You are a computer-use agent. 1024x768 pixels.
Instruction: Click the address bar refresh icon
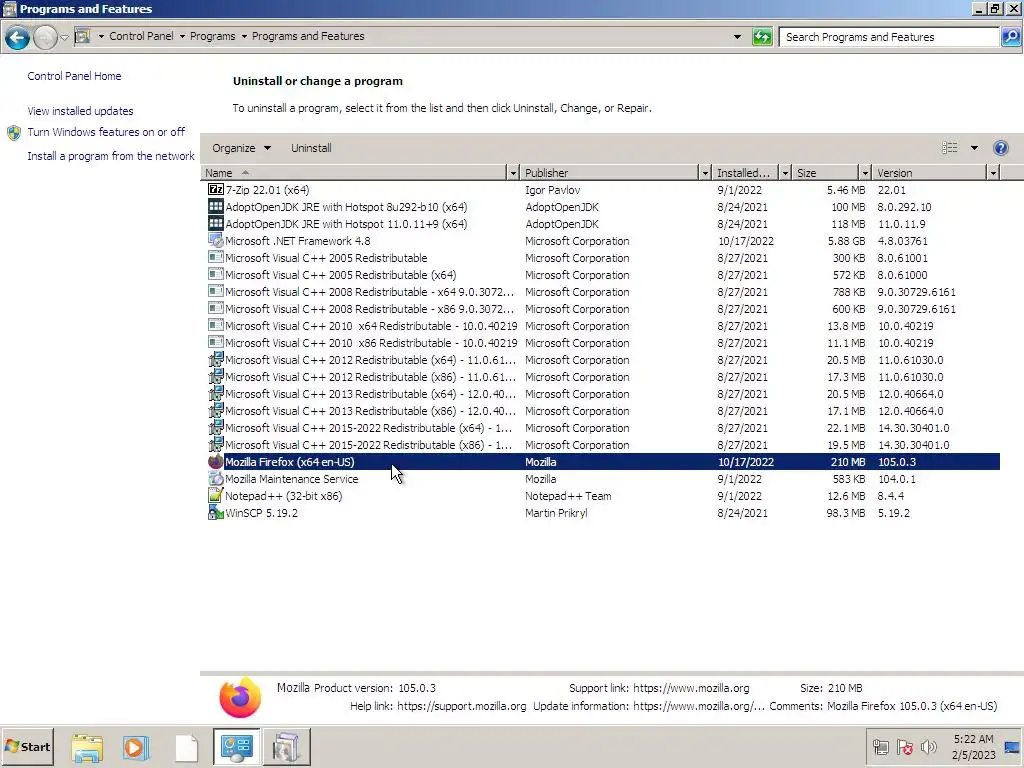pyautogui.click(x=762, y=37)
